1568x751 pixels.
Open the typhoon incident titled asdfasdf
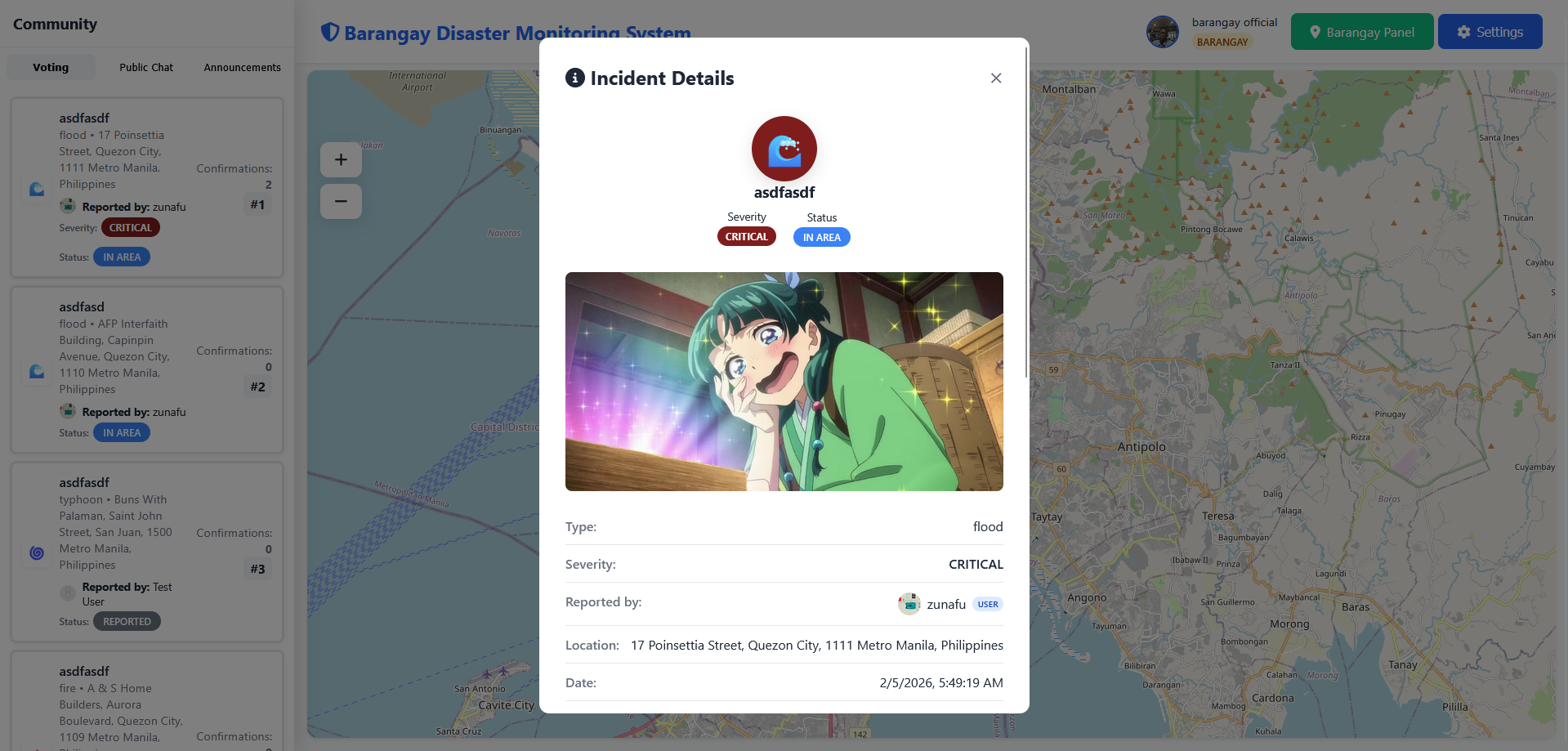click(84, 483)
